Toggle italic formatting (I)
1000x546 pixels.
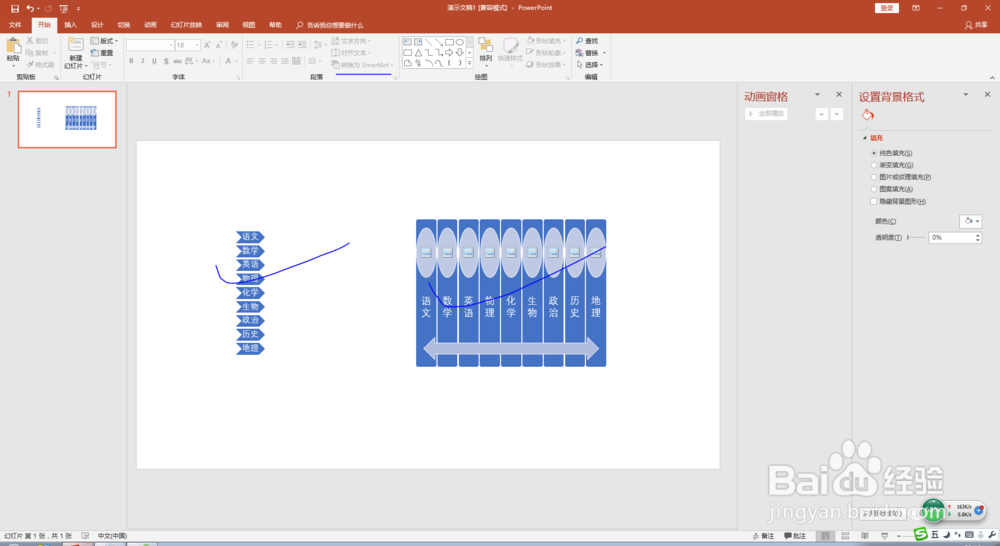(x=143, y=61)
